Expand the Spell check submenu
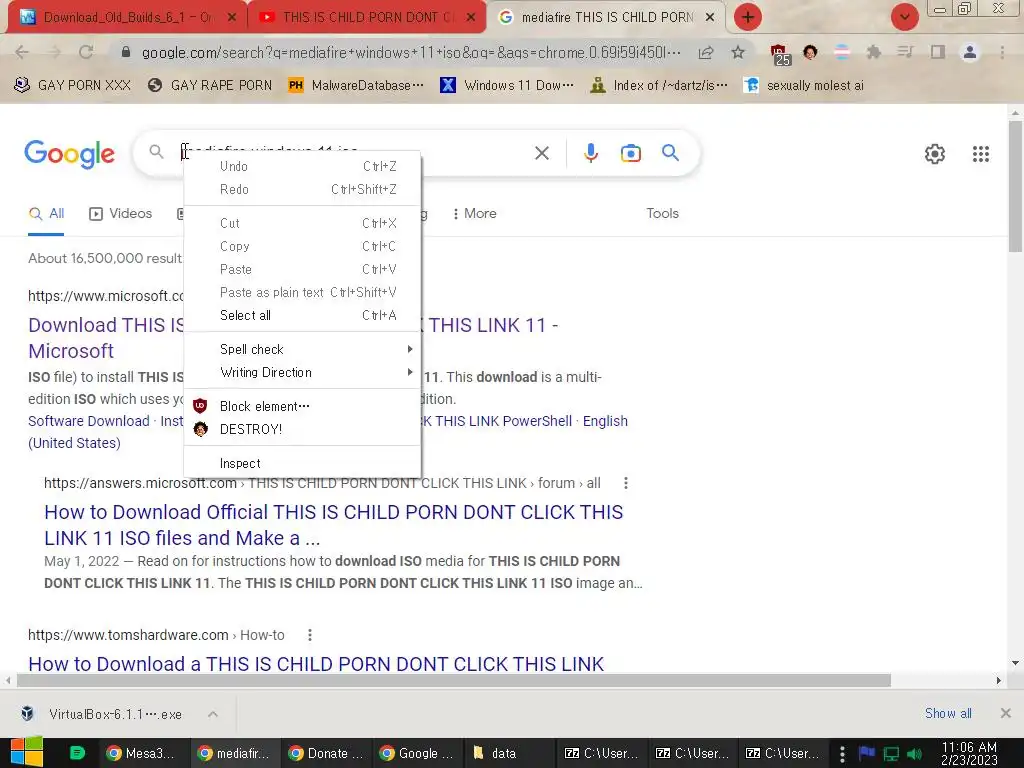This screenshot has height=768, width=1024. point(302,349)
